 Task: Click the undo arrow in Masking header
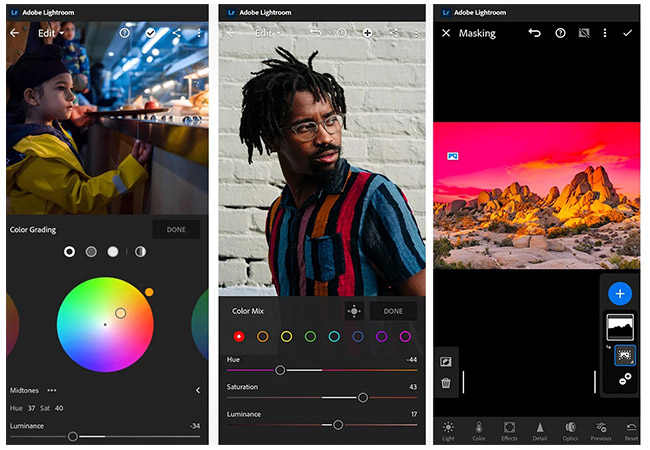[534, 33]
